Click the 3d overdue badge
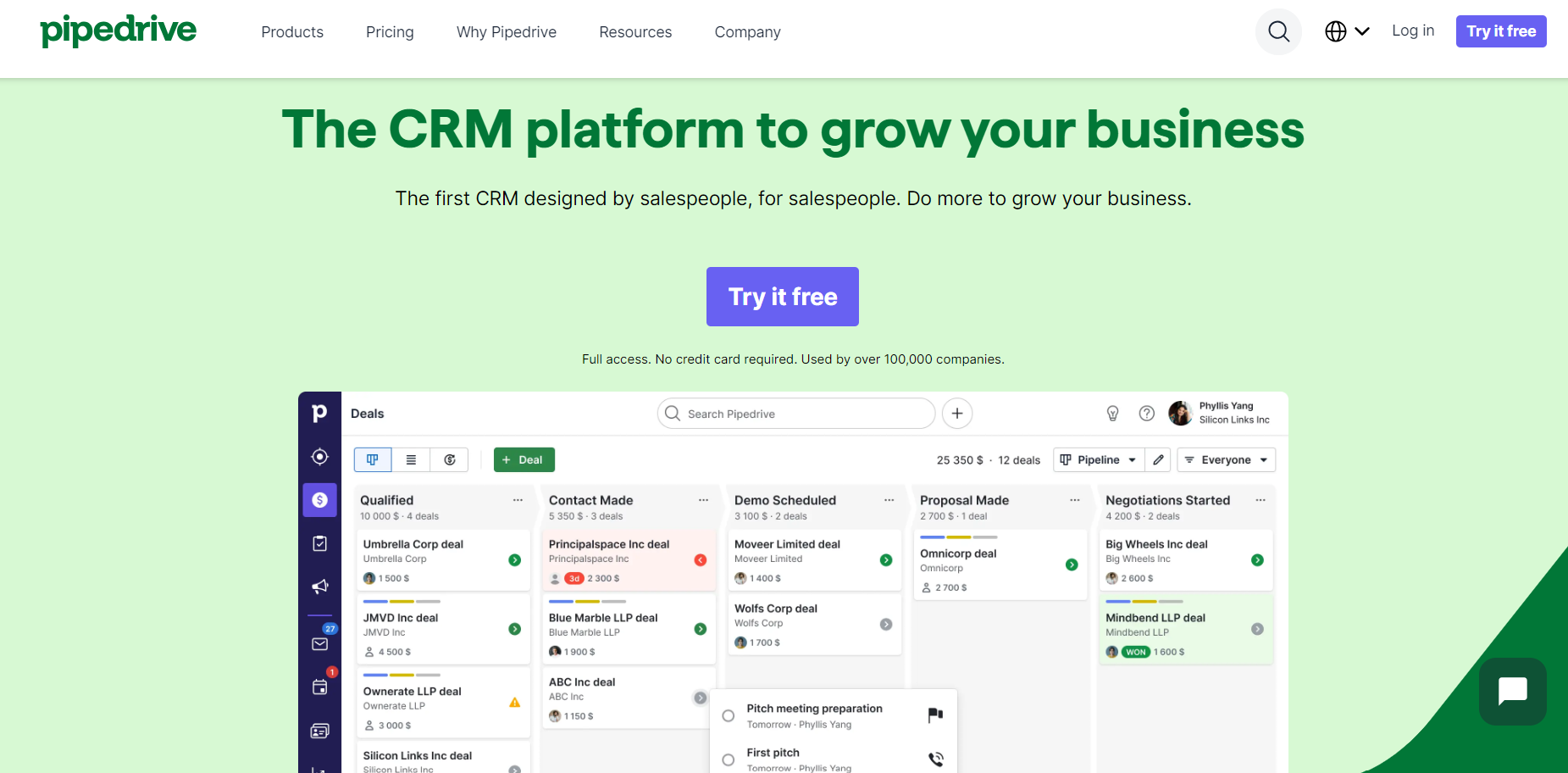 coord(574,578)
